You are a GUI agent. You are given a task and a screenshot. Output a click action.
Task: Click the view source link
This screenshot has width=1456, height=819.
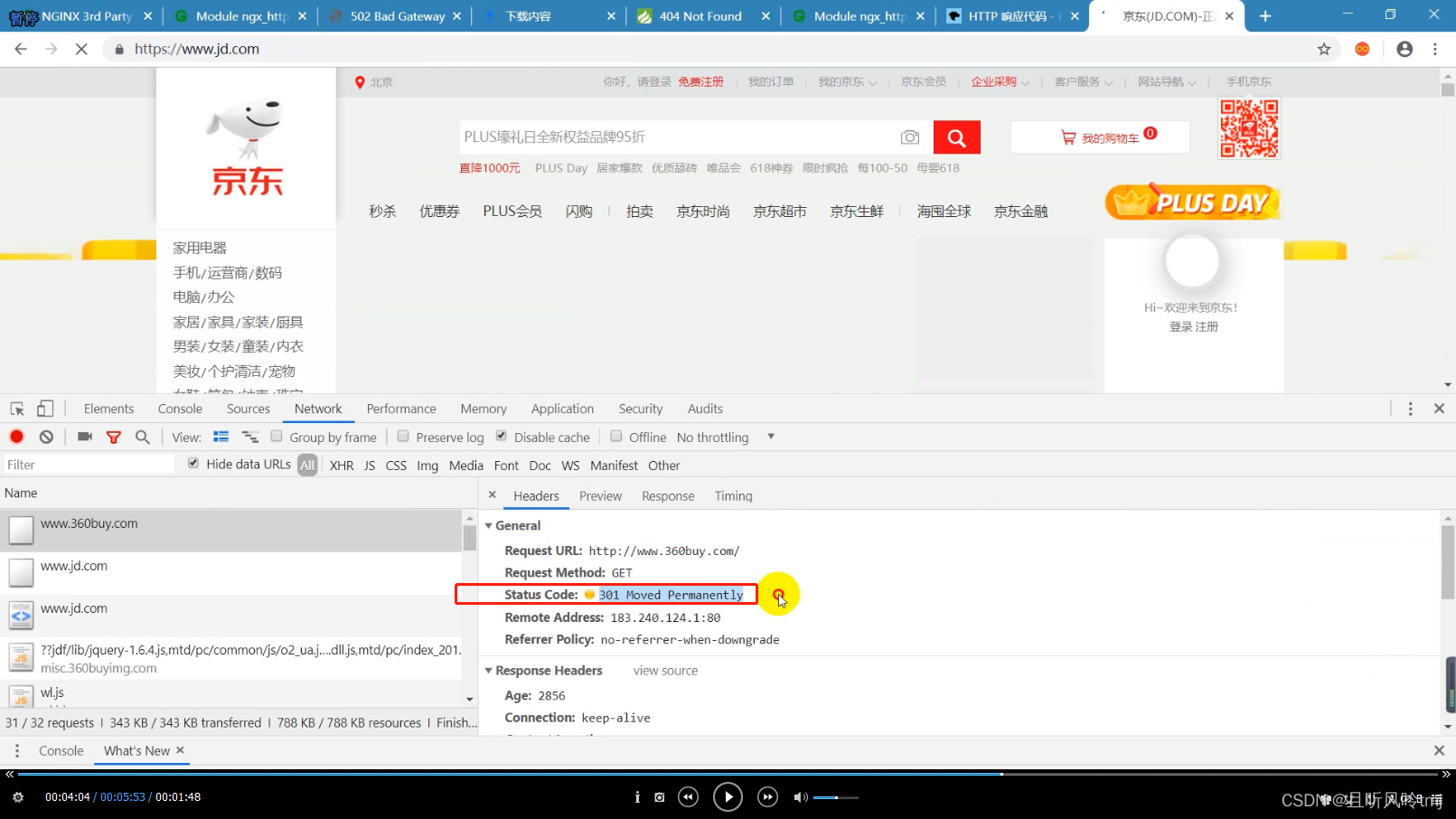(664, 670)
